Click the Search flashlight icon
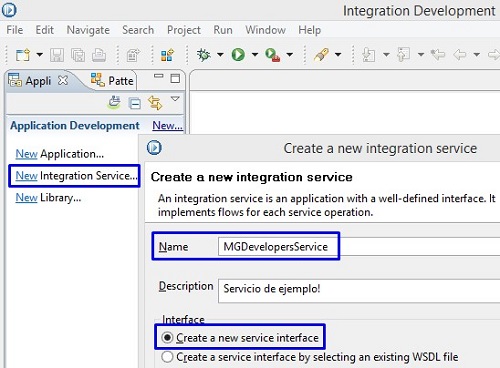 point(321,55)
